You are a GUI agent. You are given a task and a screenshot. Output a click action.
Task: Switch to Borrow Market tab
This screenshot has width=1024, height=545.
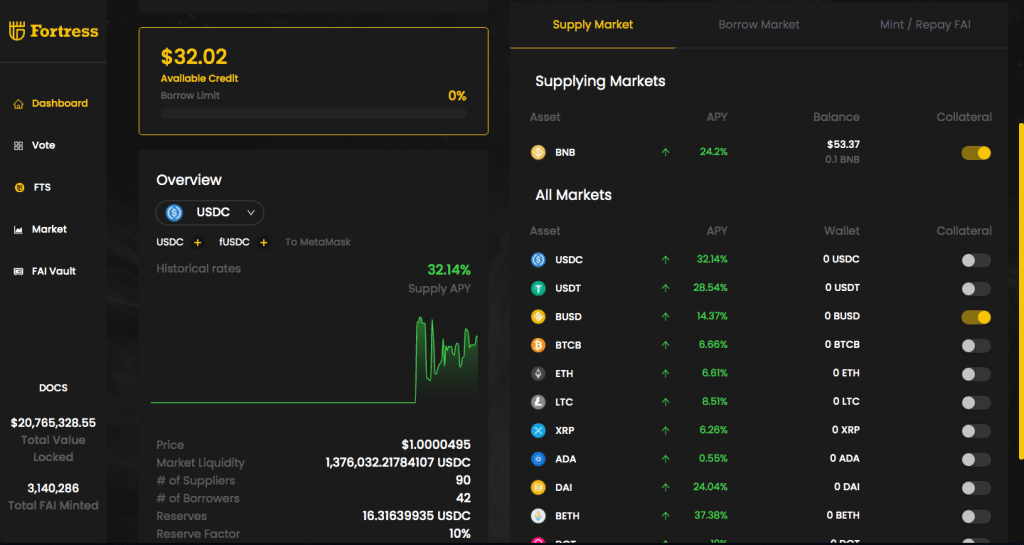tap(759, 25)
